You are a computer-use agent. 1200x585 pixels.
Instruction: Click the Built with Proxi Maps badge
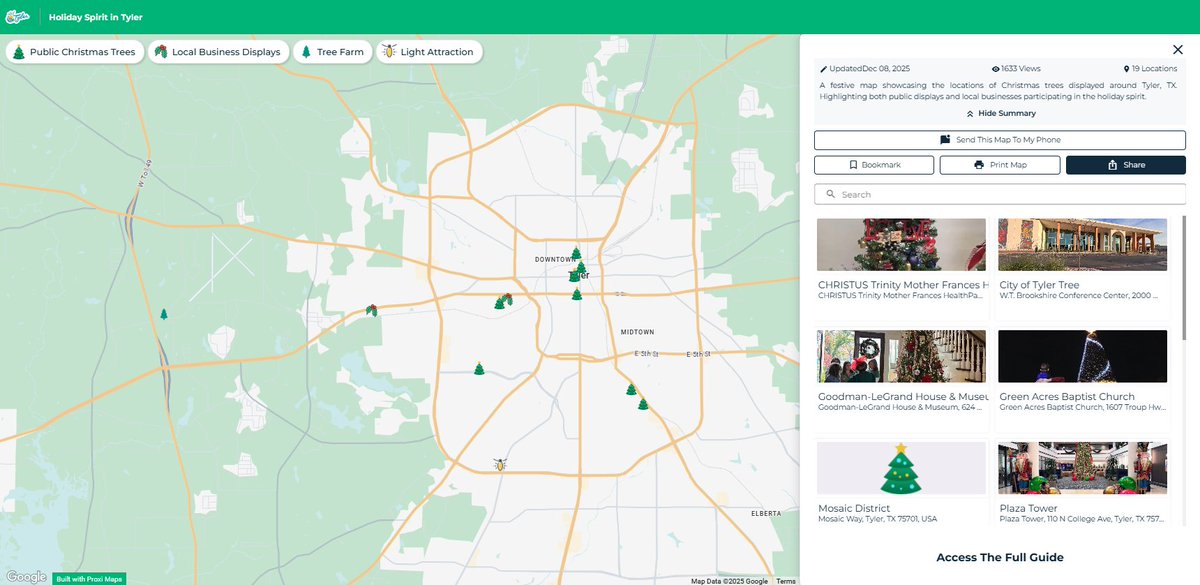[90, 579]
